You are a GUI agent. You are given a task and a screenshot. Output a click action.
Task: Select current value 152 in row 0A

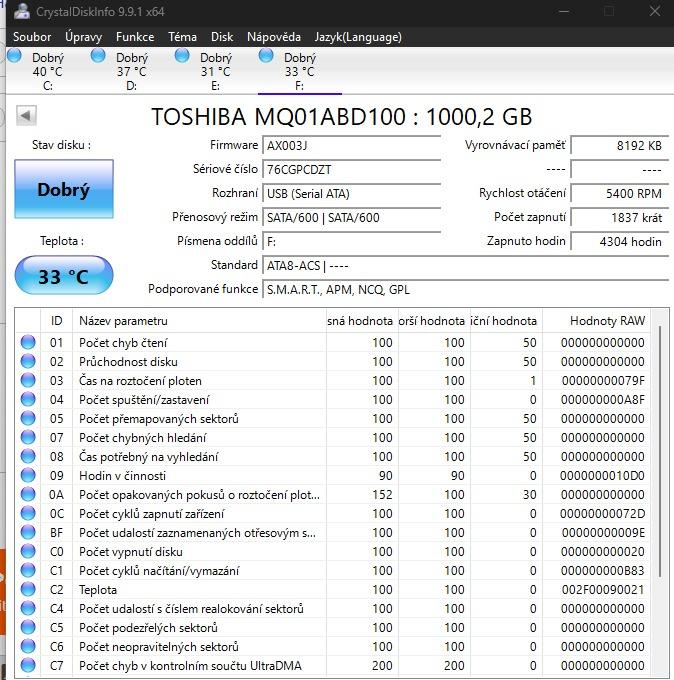click(382, 495)
